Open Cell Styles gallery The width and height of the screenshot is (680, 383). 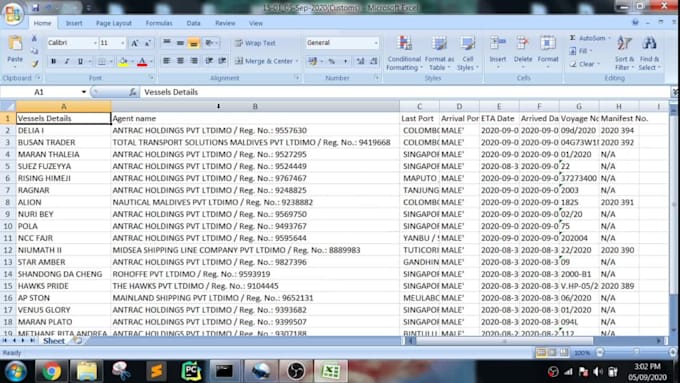[468, 53]
